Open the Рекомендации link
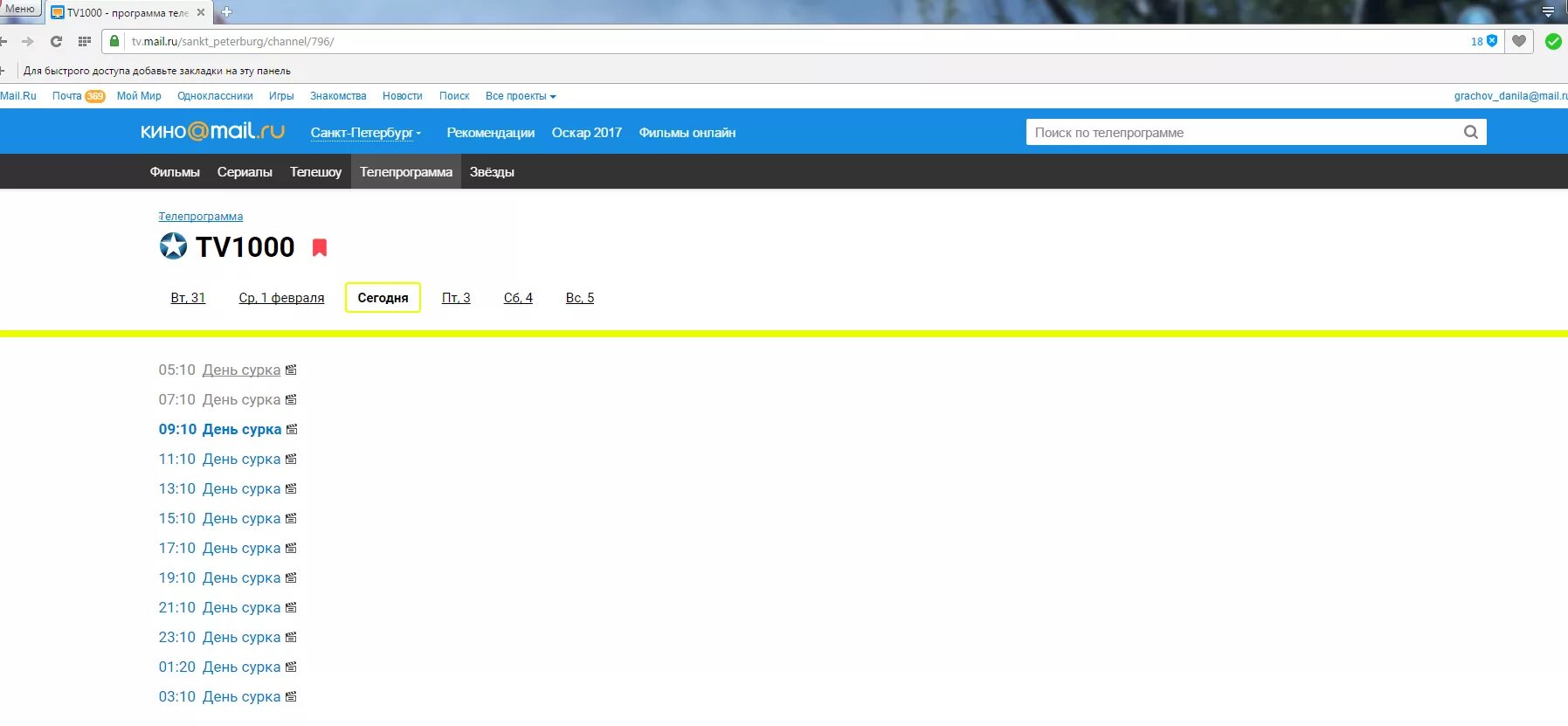This screenshot has height=726, width=1568. (x=491, y=133)
